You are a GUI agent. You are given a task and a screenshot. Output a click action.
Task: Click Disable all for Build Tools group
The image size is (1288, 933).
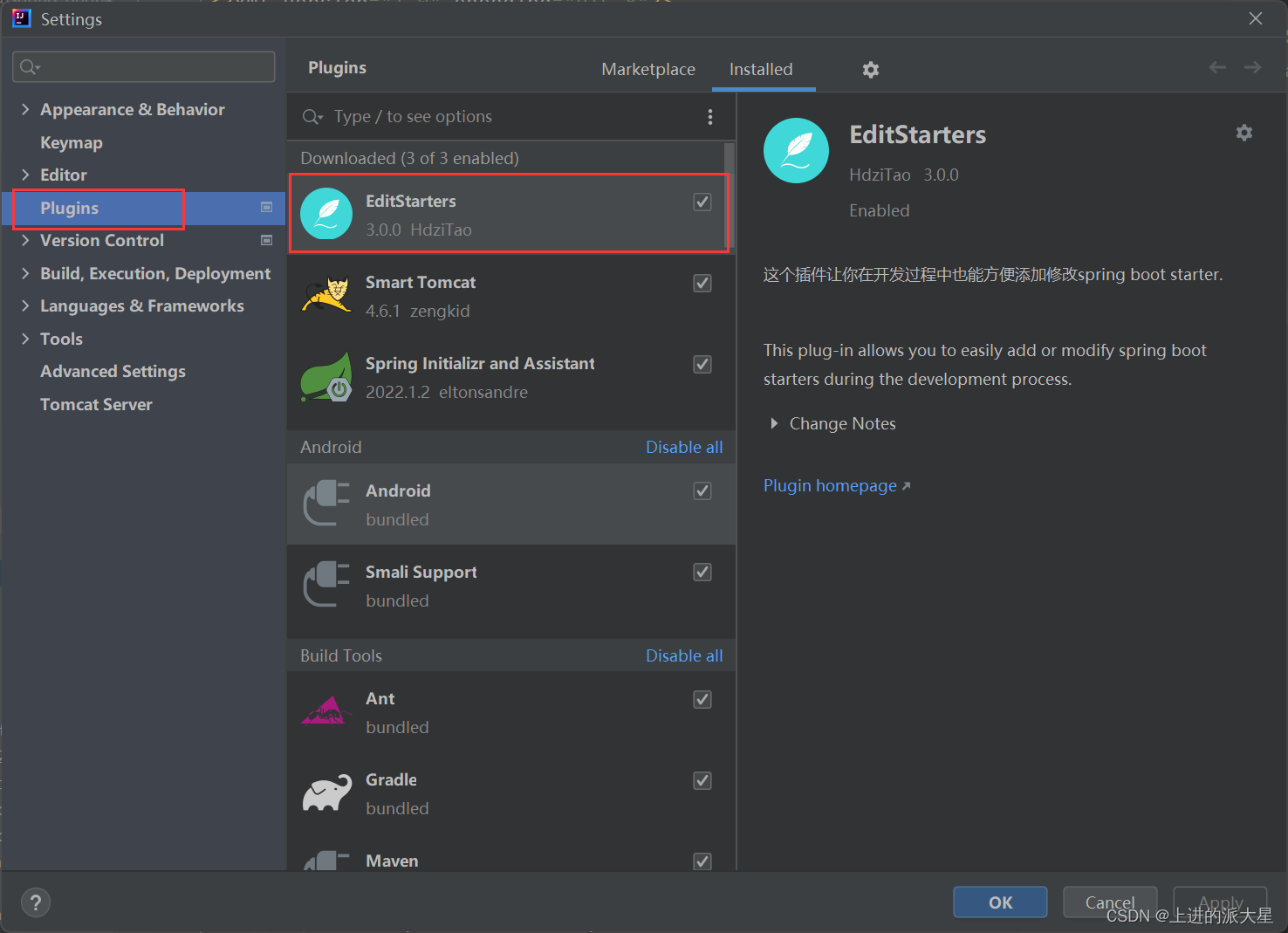click(x=684, y=655)
